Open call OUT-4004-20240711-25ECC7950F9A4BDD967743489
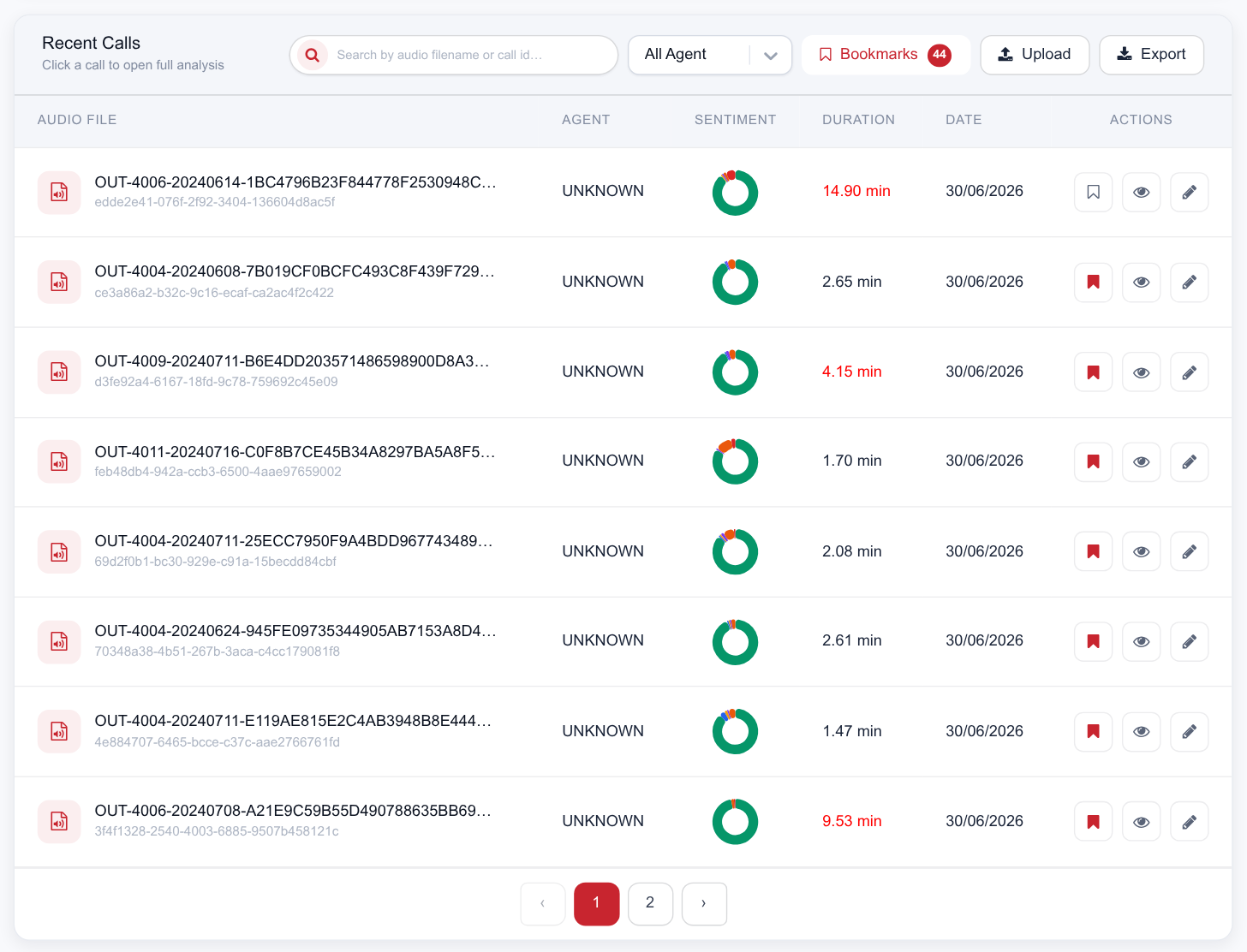The width and height of the screenshot is (1247, 952). 294,541
